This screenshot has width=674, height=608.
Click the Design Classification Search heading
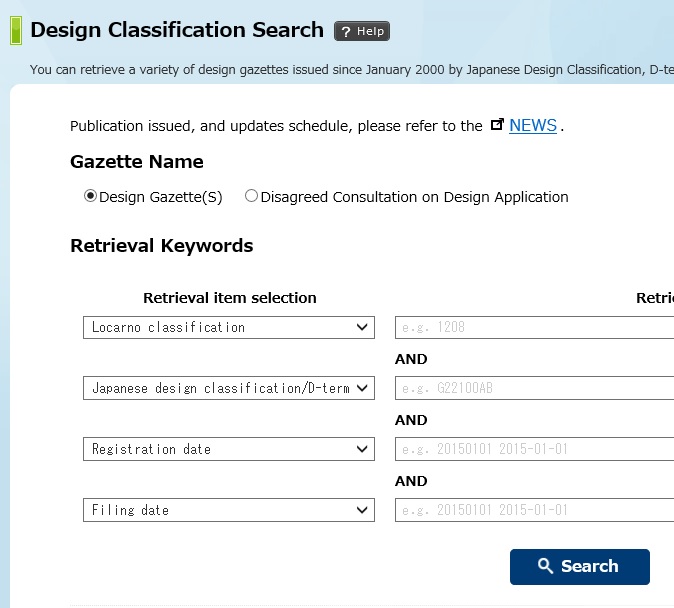(177, 30)
